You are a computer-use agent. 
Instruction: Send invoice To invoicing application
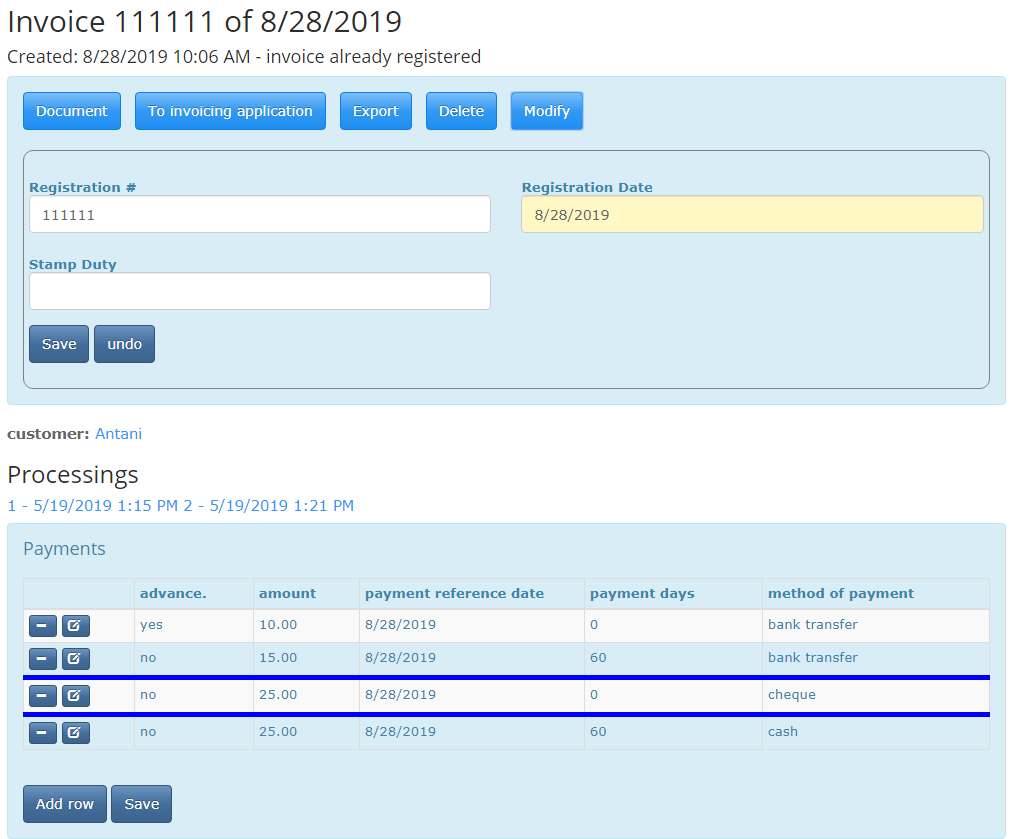230,111
